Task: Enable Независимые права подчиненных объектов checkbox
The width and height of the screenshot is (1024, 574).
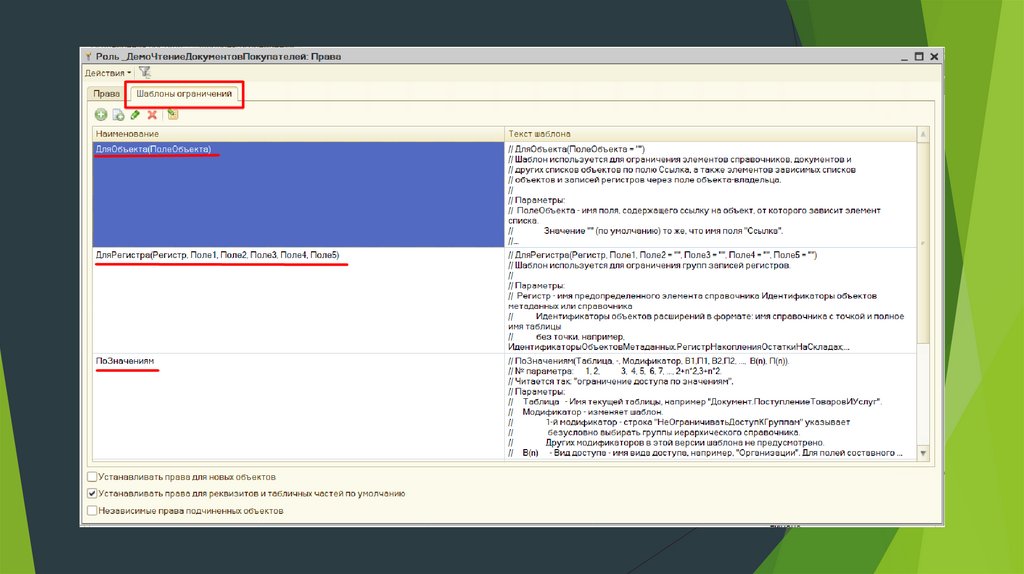Action: point(92,511)
